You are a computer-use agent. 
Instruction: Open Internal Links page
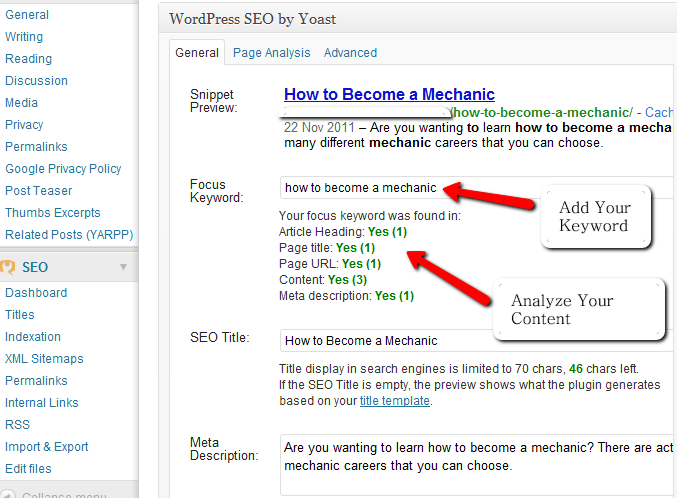[x=42, y=403]
